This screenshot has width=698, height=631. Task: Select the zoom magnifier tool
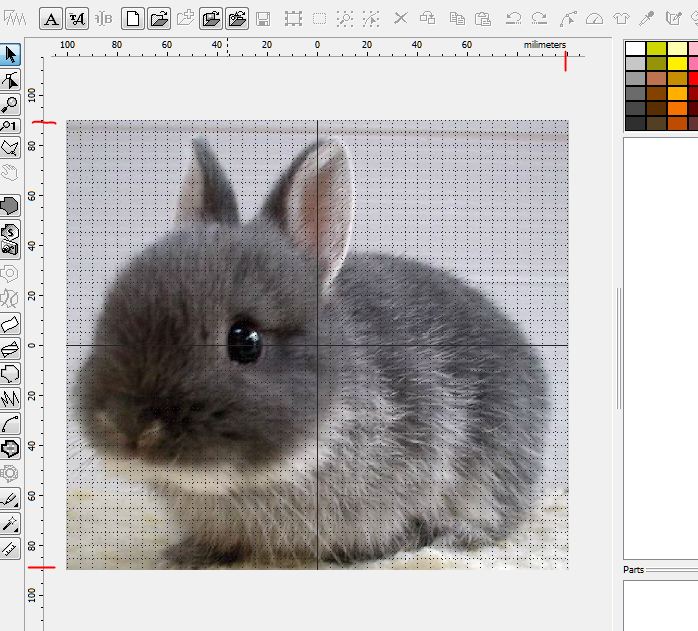tap(10, 103)
